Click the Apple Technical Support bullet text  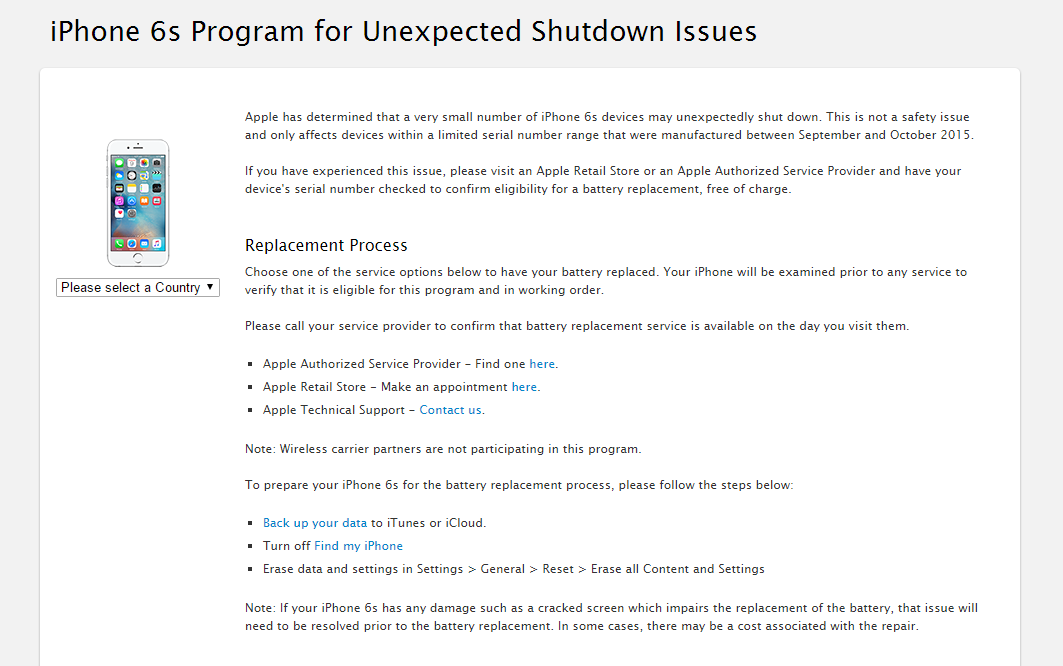coord(374,410)
